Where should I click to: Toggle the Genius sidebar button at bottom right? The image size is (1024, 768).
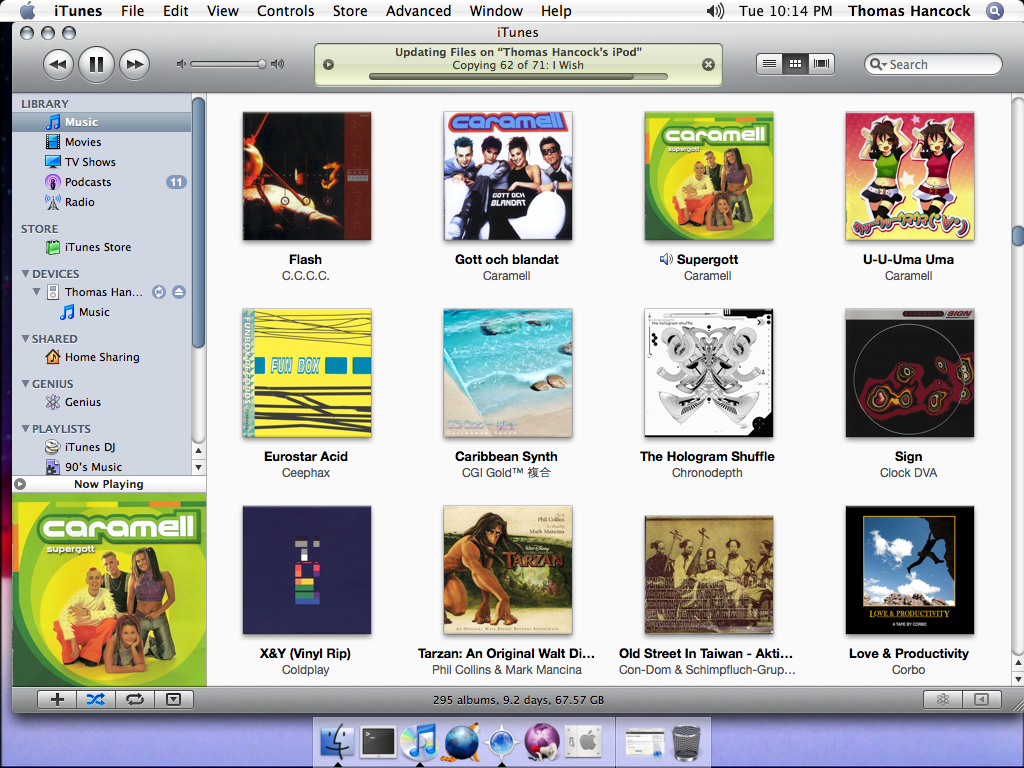(981, 699)
